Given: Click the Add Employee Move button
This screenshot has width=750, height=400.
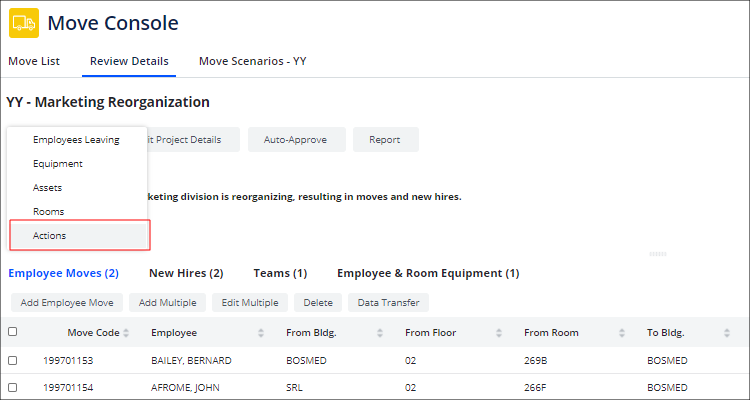Looking at the screenshot, I should pyautogui.click(x=66, y=302).
